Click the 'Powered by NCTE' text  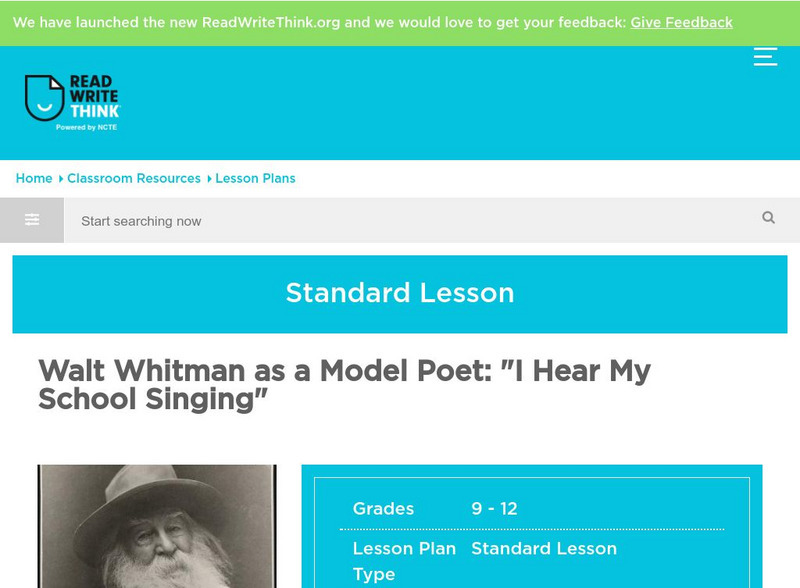[87, 127]
